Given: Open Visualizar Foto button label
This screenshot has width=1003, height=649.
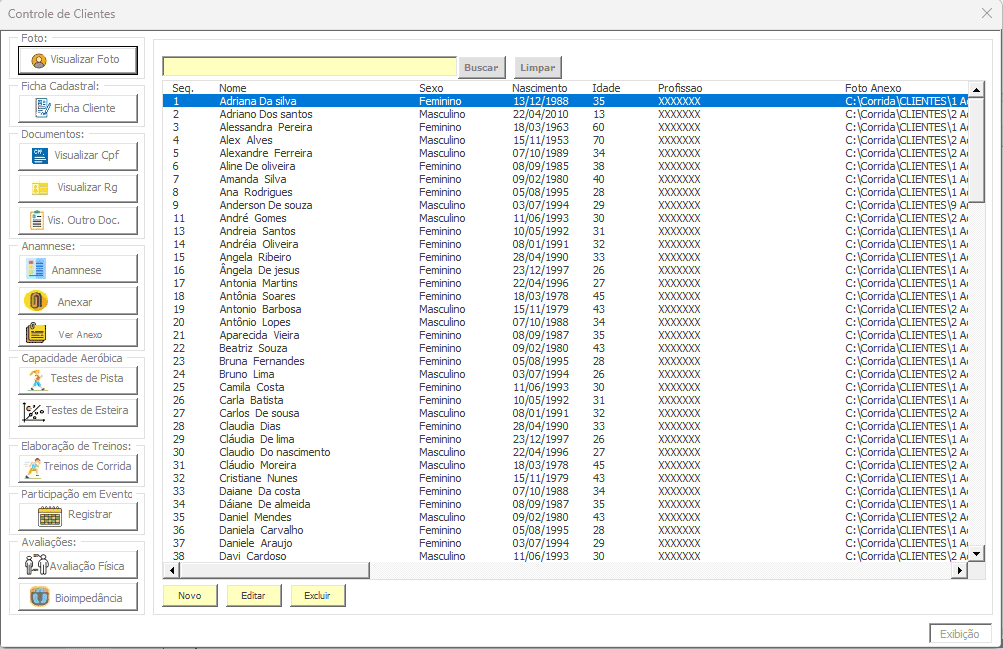Looking at the screenshot, I should pyautogui.click(x=85, y=59).
